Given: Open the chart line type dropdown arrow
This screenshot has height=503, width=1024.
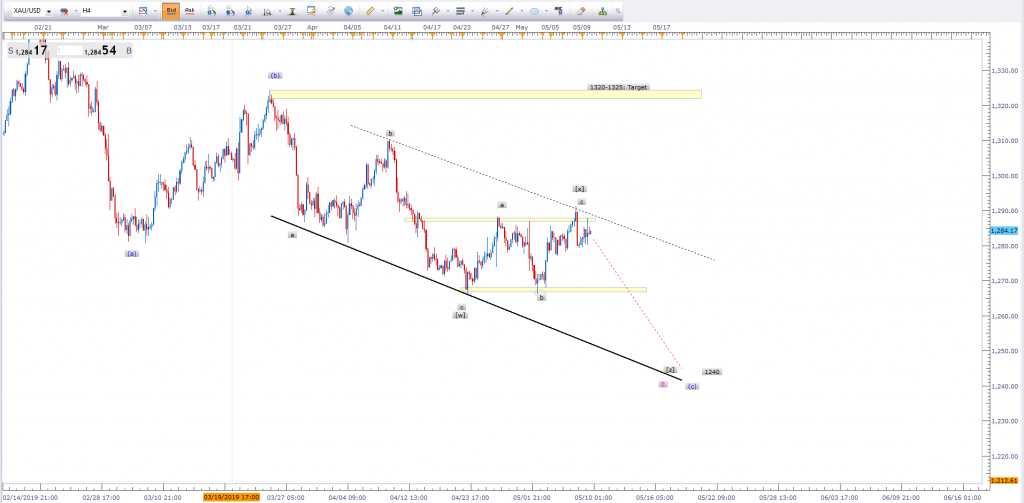Looking at the screenshot, I should pos(156,10).
